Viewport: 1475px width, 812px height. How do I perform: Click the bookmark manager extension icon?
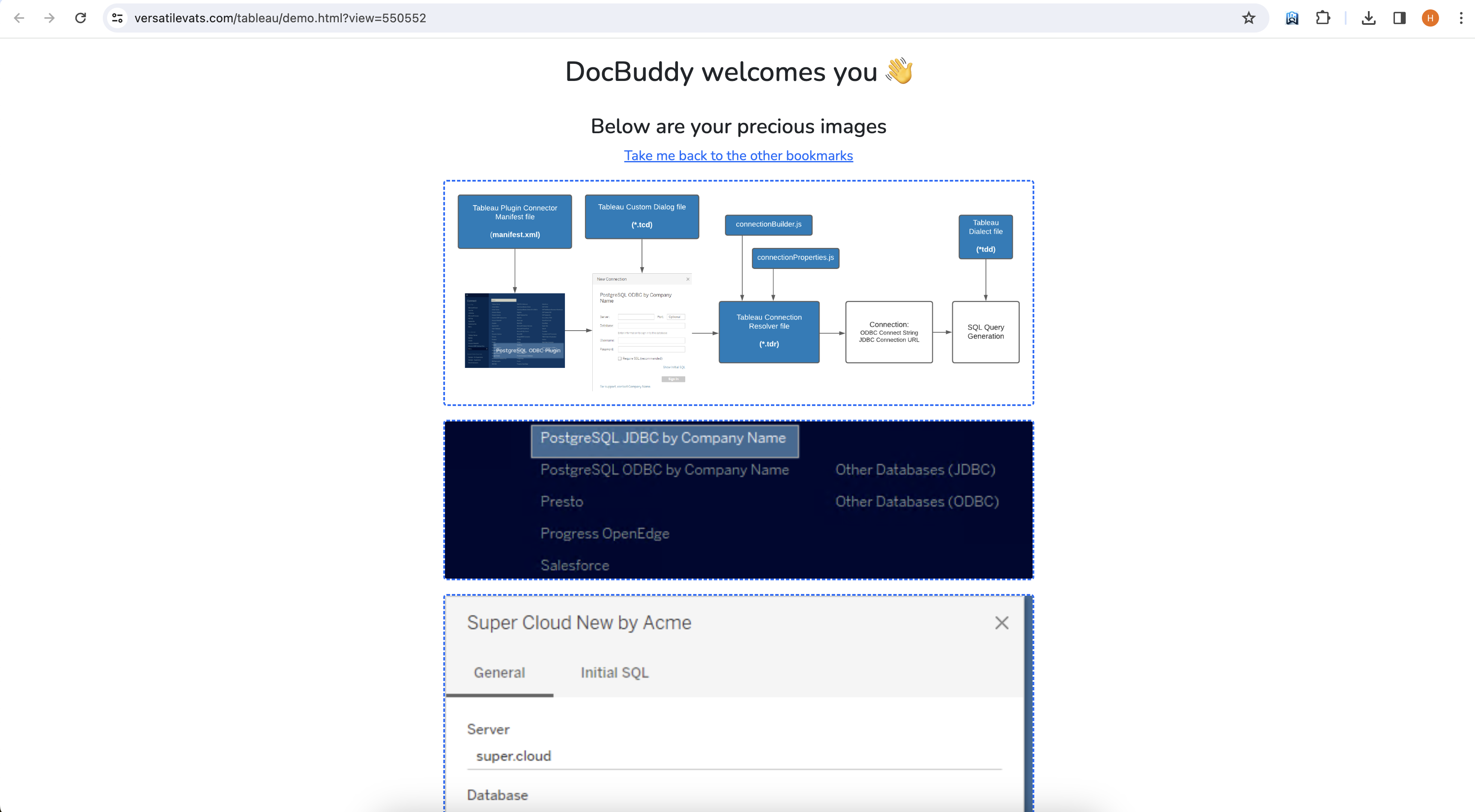(1292, 18)
